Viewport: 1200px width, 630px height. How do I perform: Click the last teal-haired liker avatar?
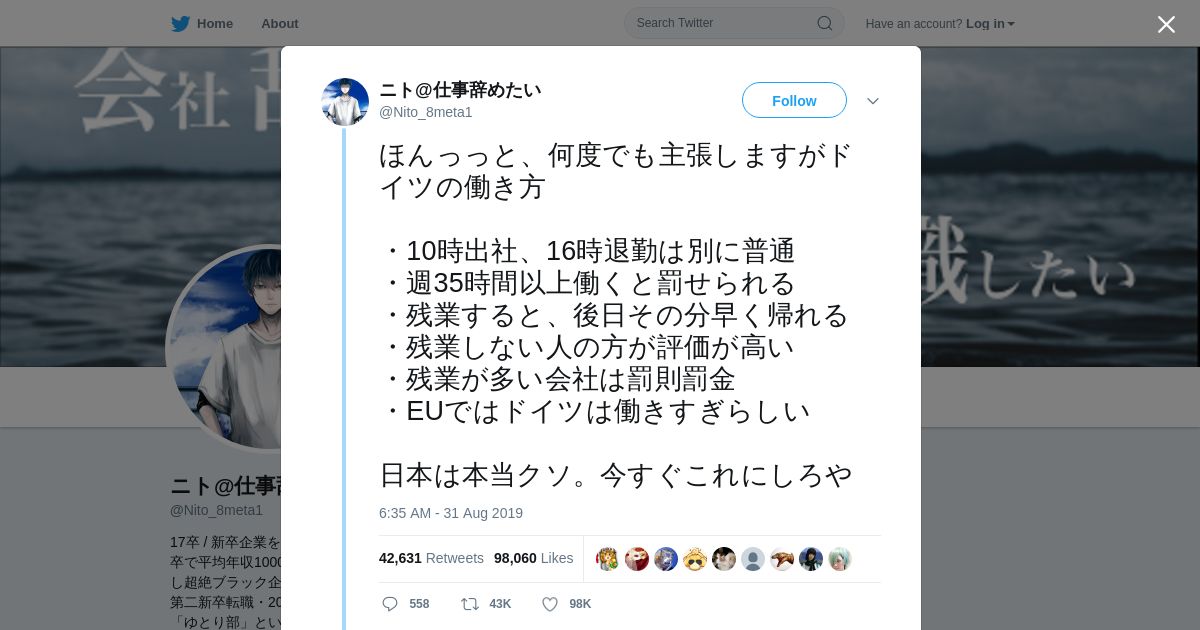[840, 559]
